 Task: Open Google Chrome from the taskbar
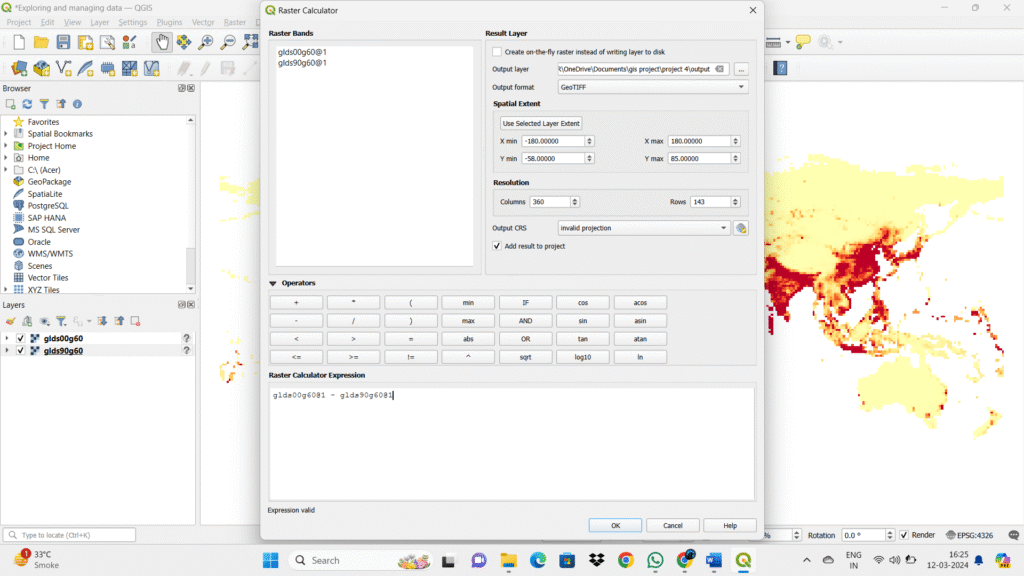pyautogui.click(x=626, y=560)
